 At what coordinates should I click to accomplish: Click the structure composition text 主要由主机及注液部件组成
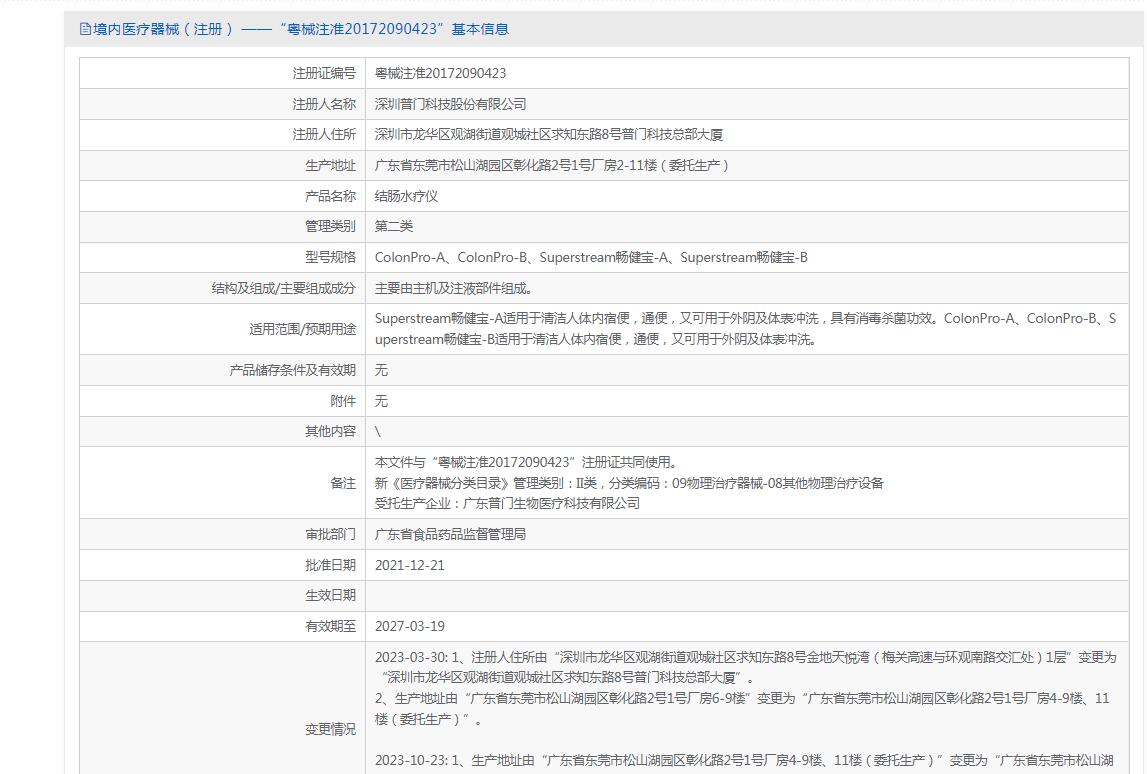pyautogui.click(x=454, y=289)
